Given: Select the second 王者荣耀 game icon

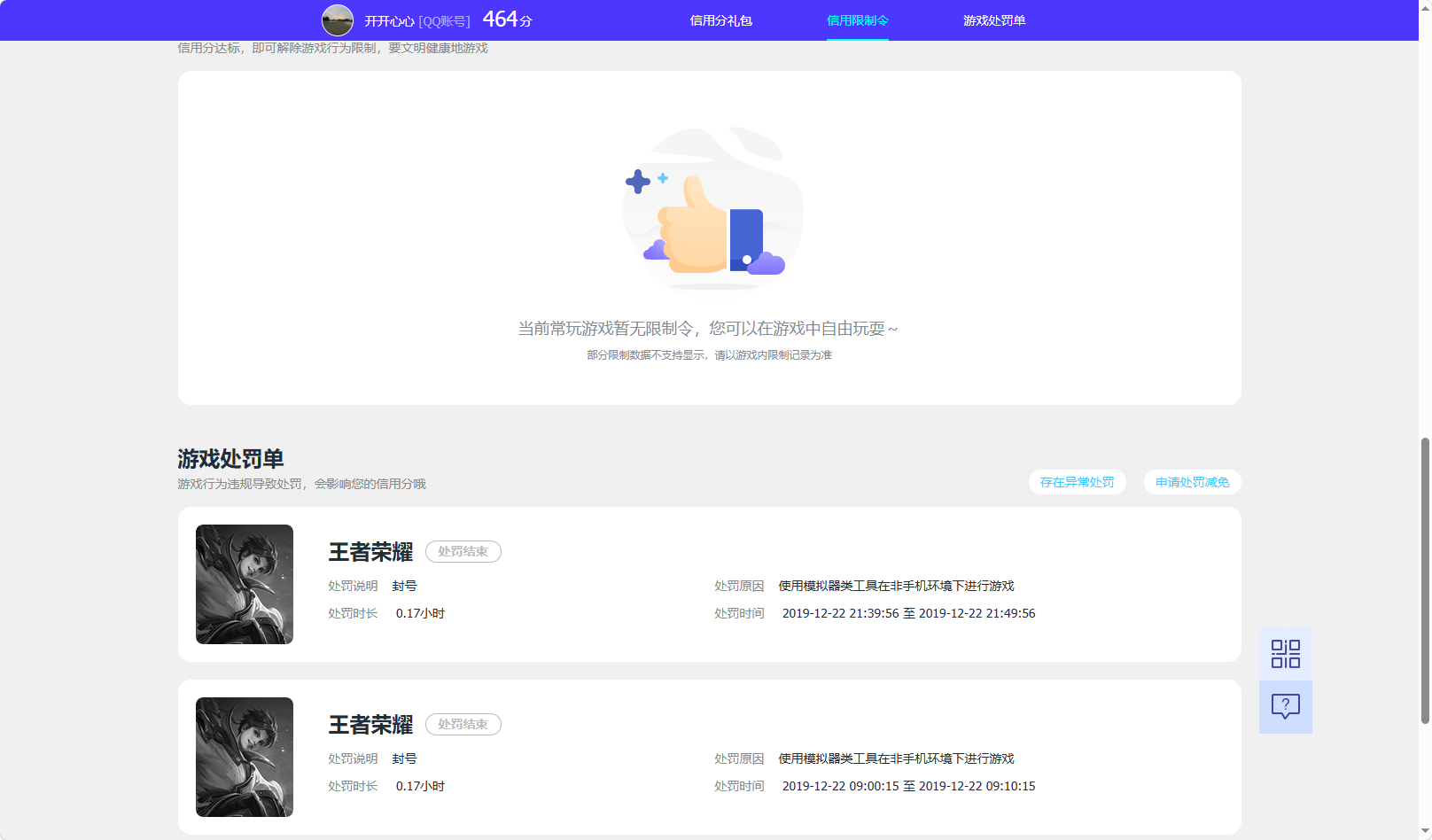Looking at the screenshot, I should pos(244,757).
